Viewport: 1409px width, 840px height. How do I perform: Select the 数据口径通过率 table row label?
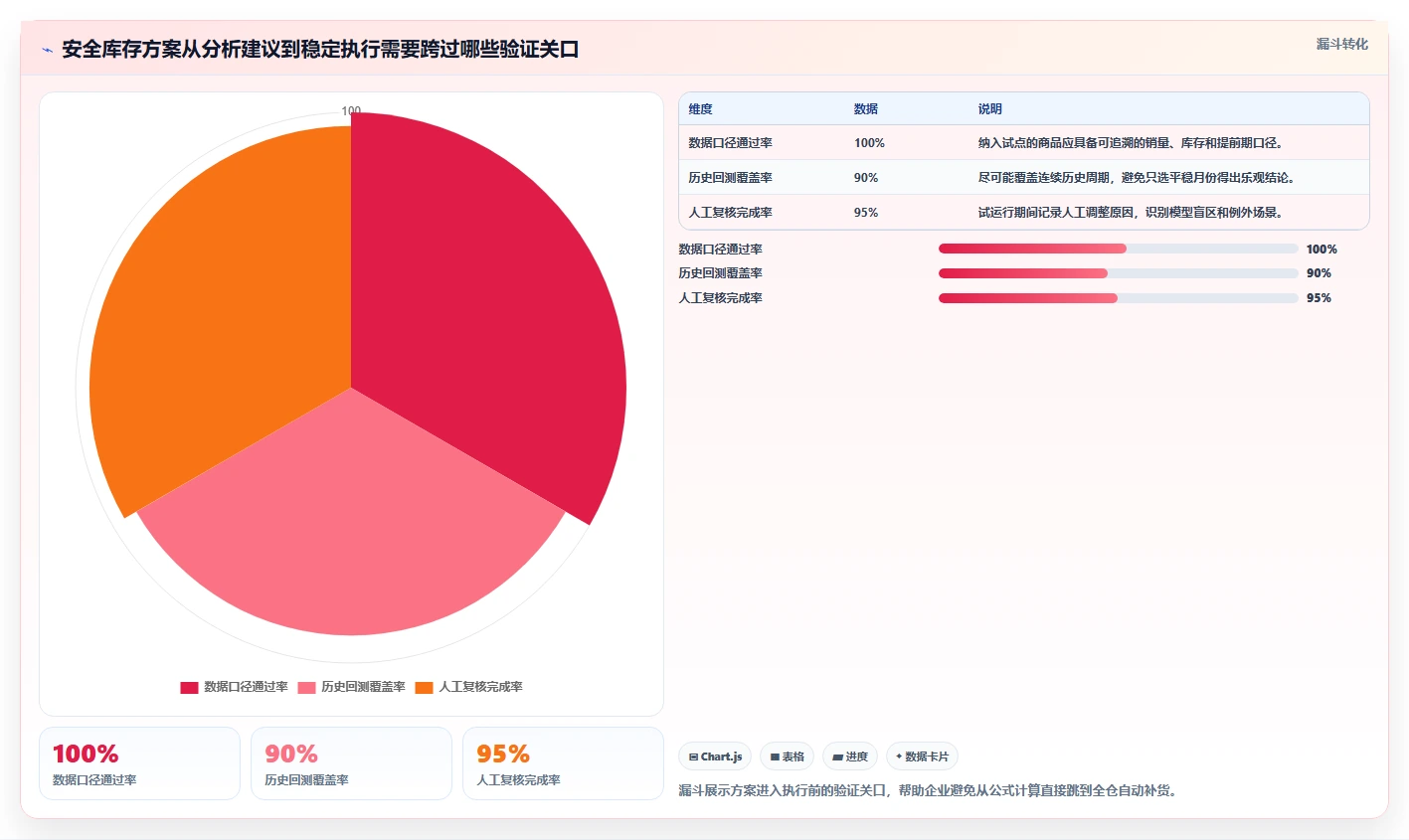730,143
